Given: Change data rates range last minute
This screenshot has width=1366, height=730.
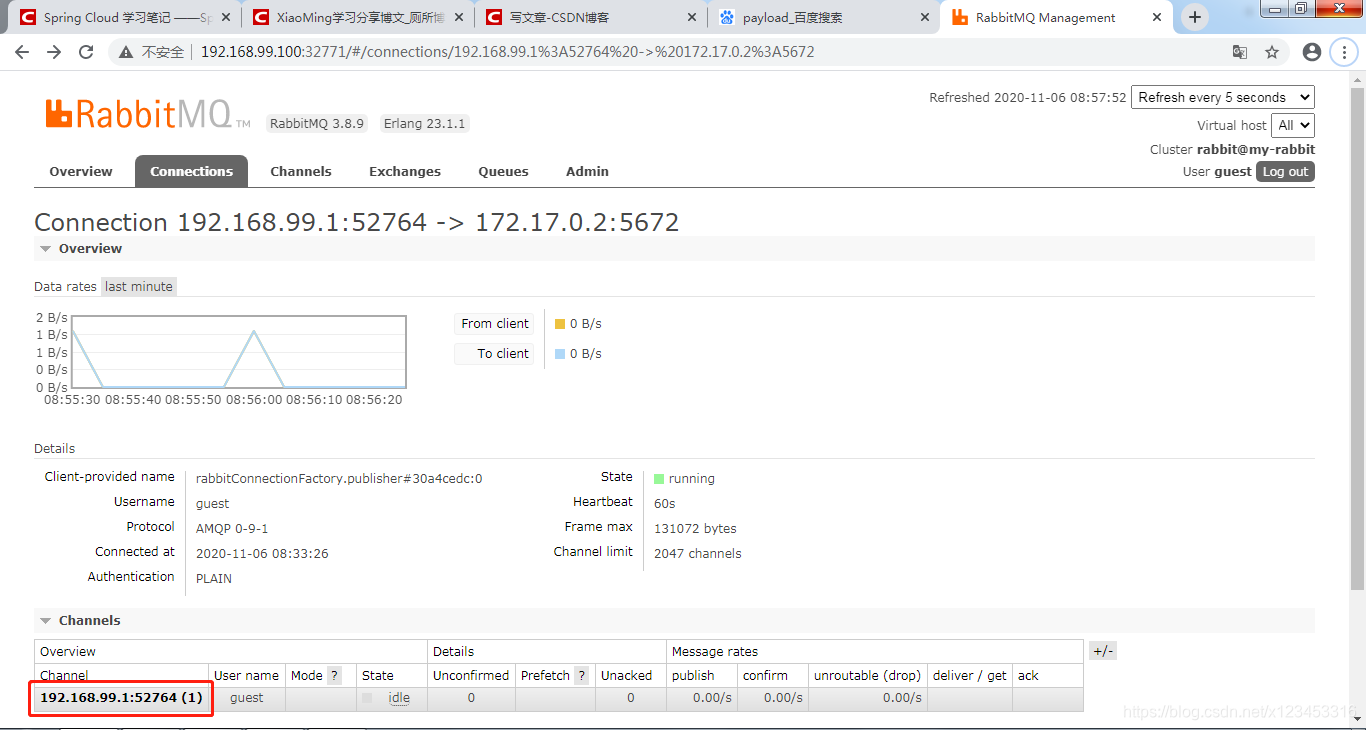Looking at the screenshot, I should click(x=139, y=286).
